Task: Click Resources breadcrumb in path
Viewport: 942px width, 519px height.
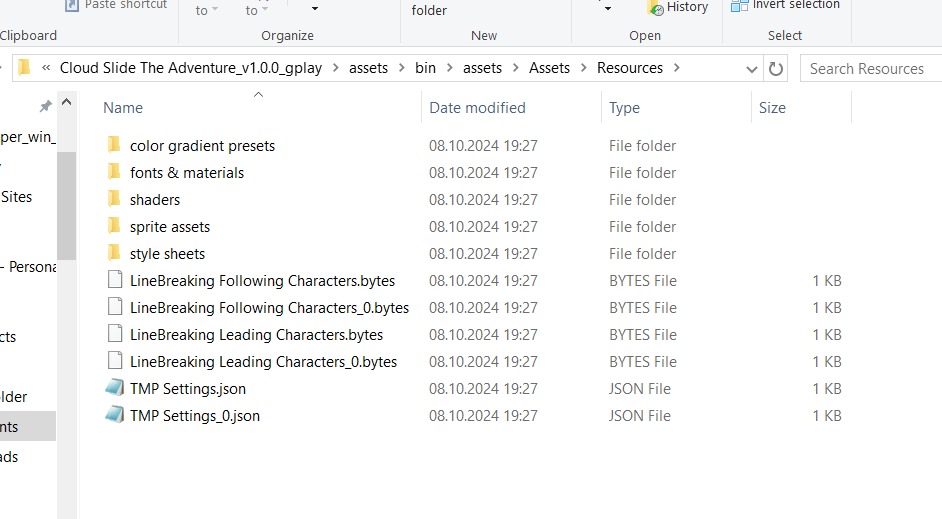Action: pyautogui.click(x=630, y=68)
